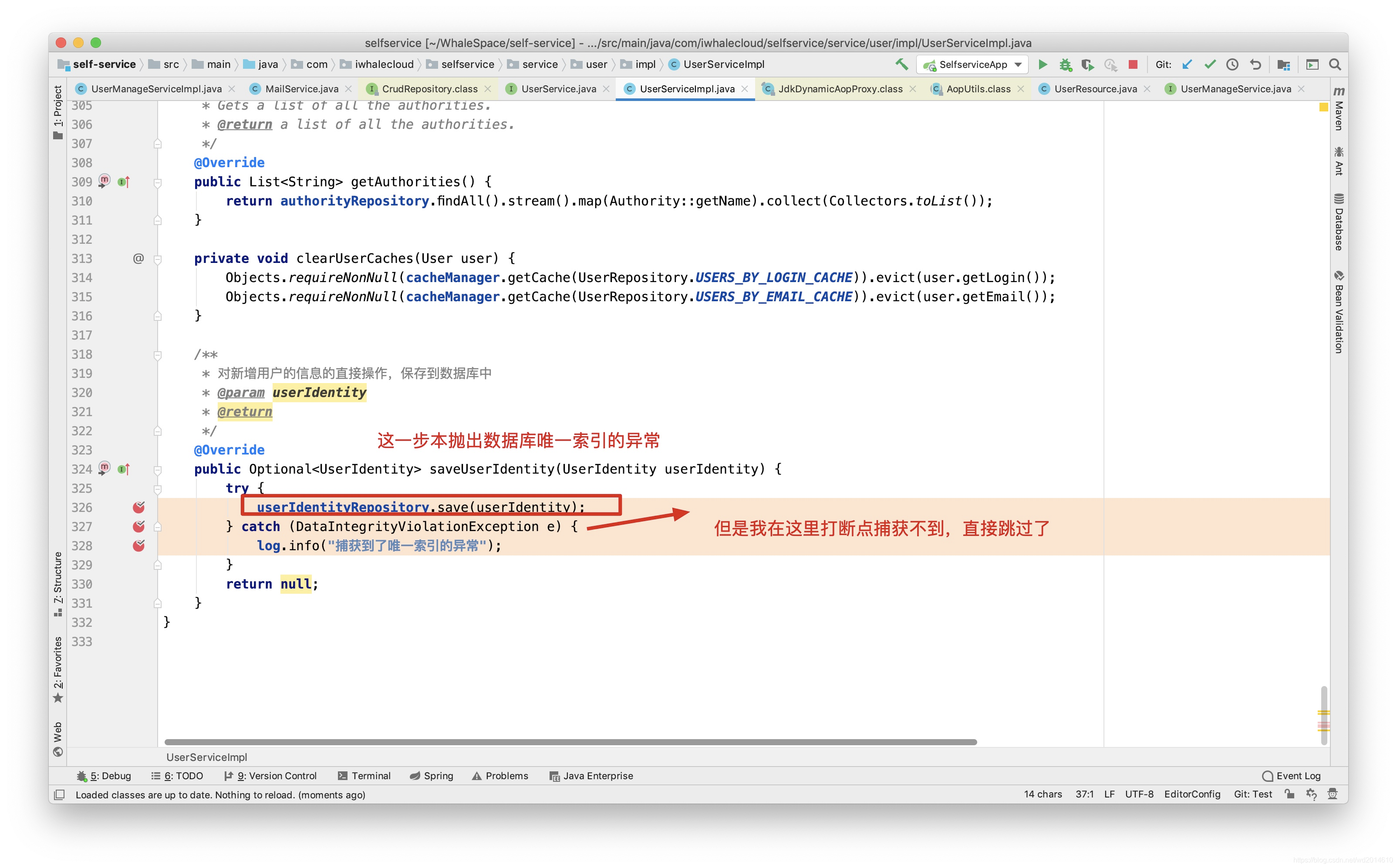Show Git history clock icon
This screenshot has width=1397, height=868.
pyautogui.click(x=1232, y=64)
